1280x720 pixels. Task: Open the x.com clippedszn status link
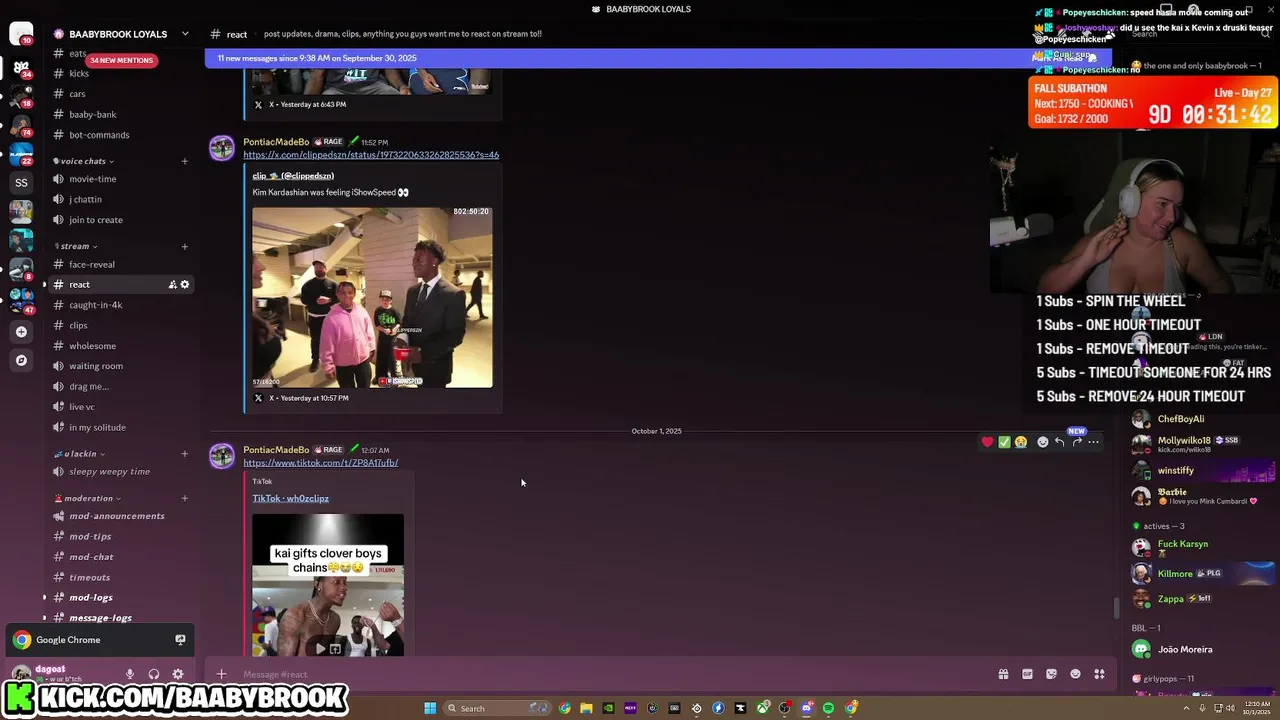coord(371,155)
